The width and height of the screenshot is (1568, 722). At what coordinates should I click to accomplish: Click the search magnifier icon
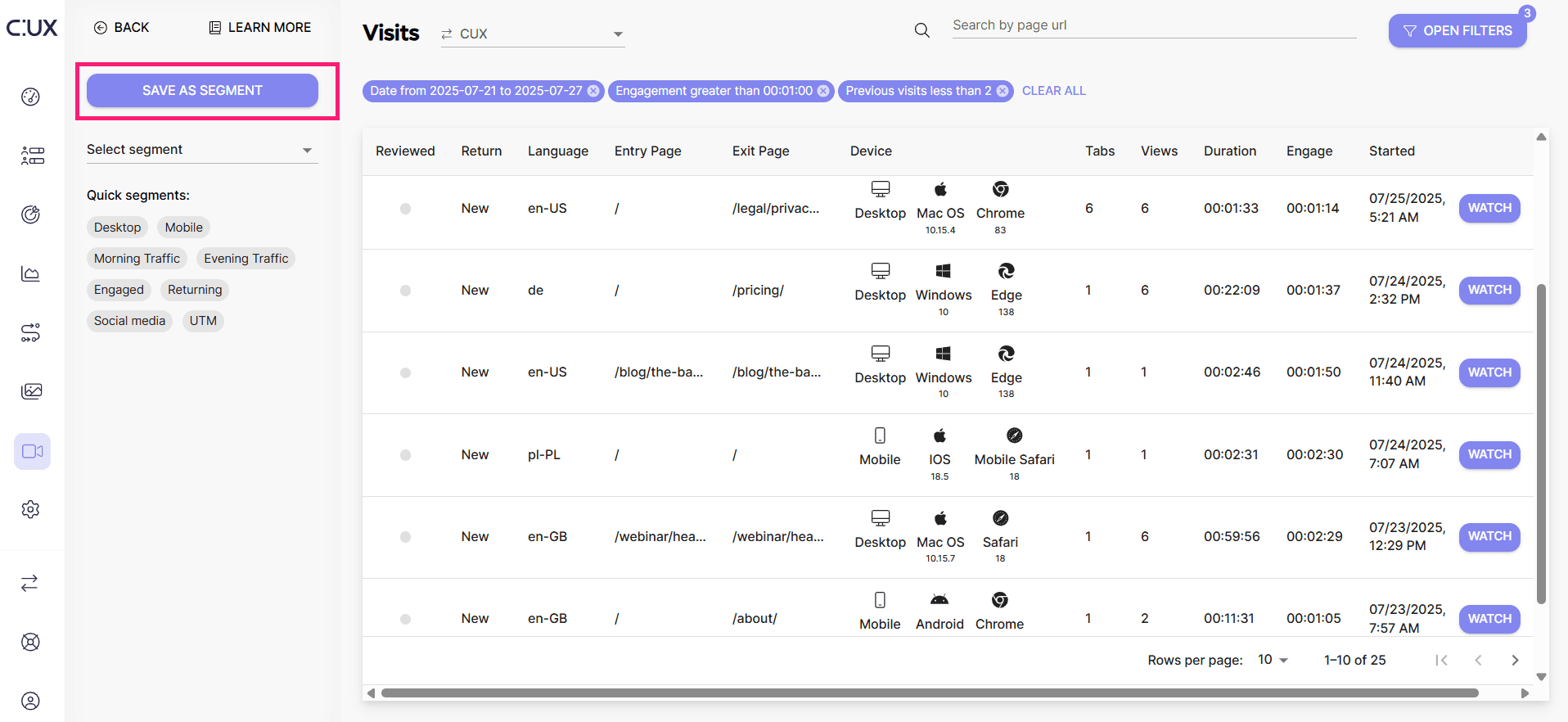[x=921, y=31]
